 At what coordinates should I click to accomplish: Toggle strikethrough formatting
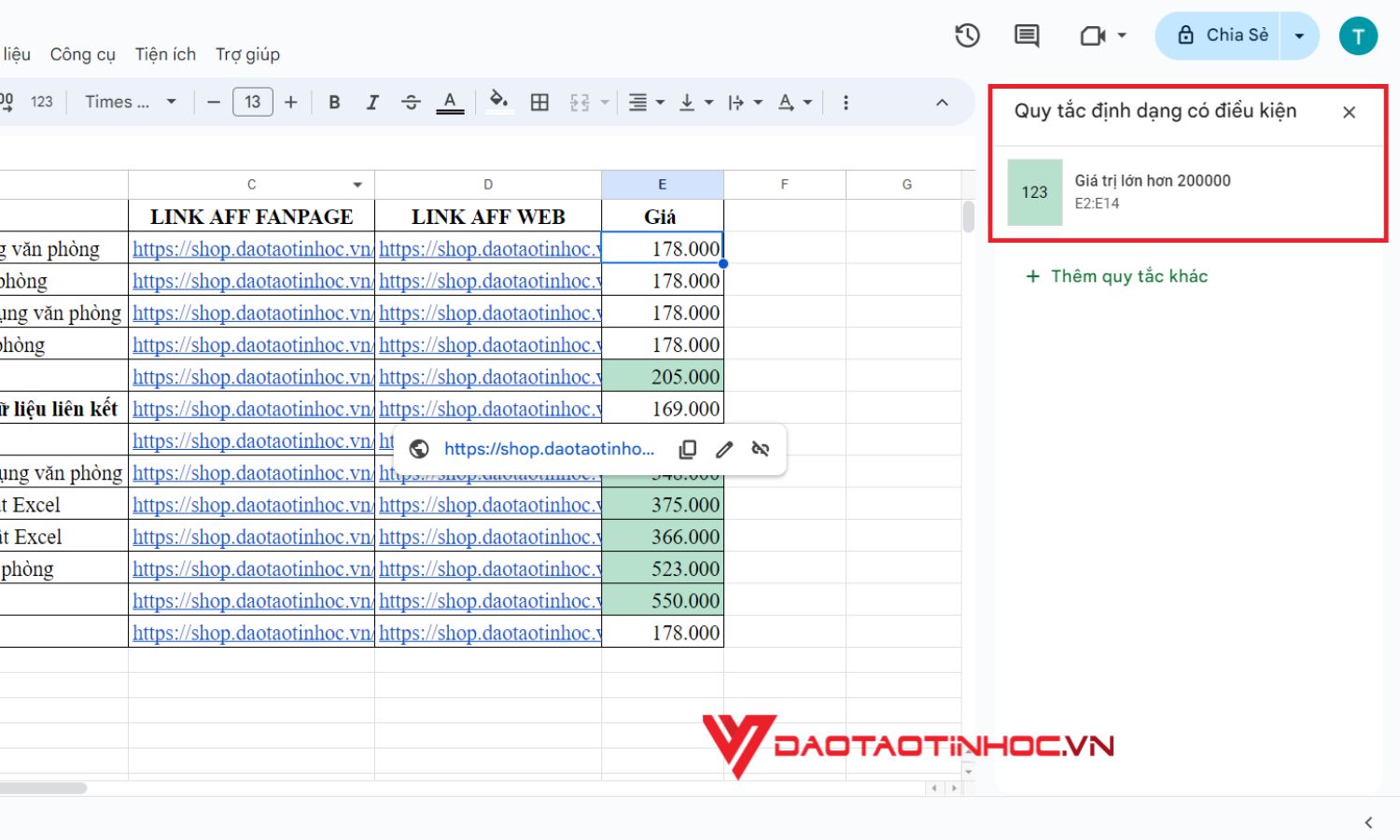point(411,102)
